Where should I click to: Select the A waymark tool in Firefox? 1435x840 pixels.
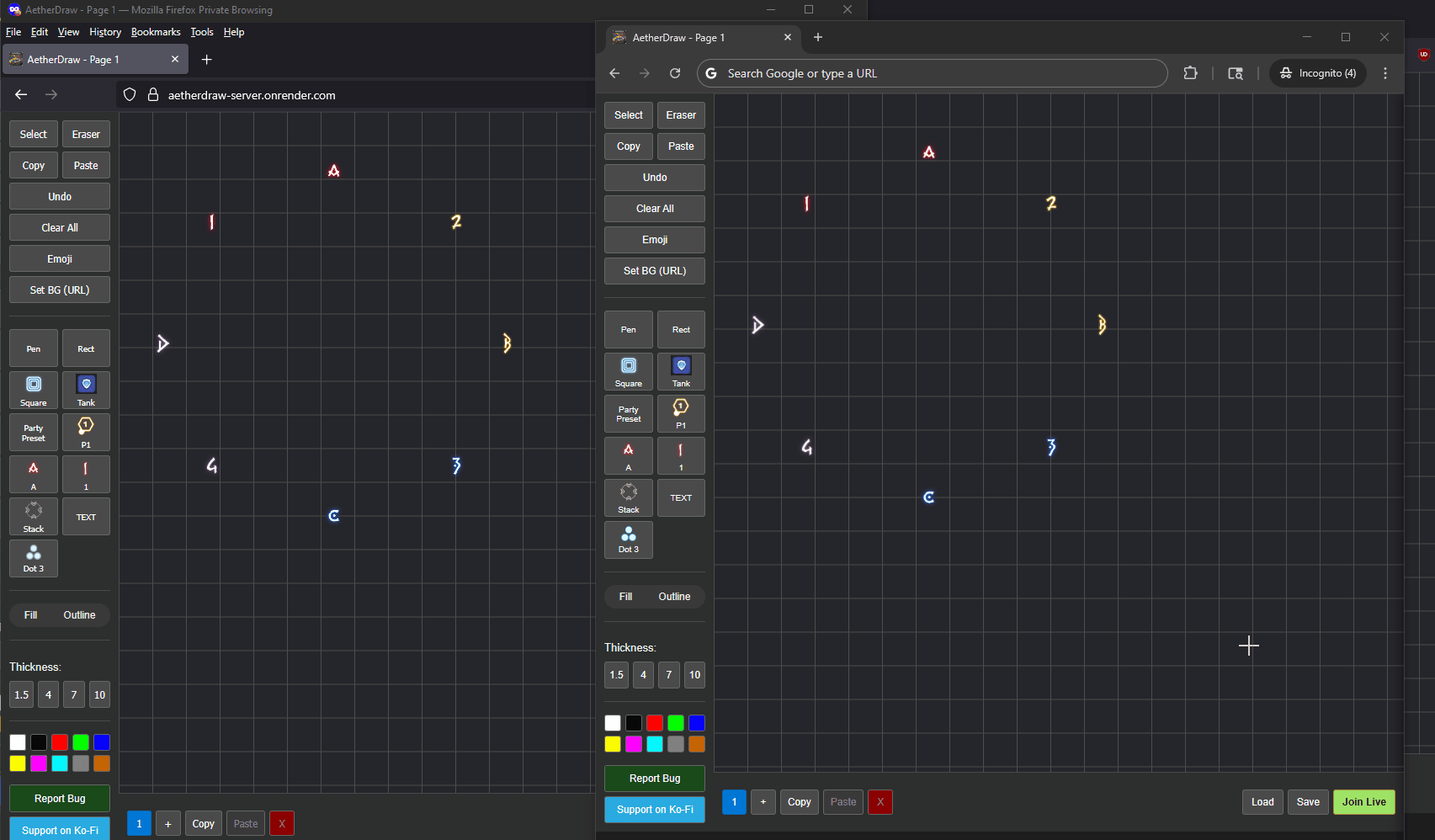(34, 475)
